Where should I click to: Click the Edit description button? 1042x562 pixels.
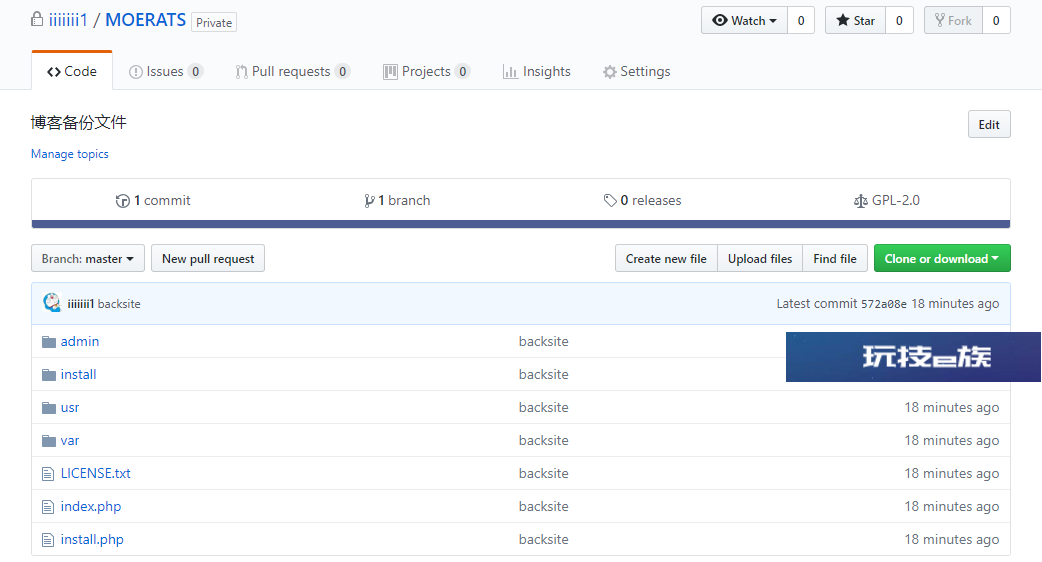[x=989, y=124]
